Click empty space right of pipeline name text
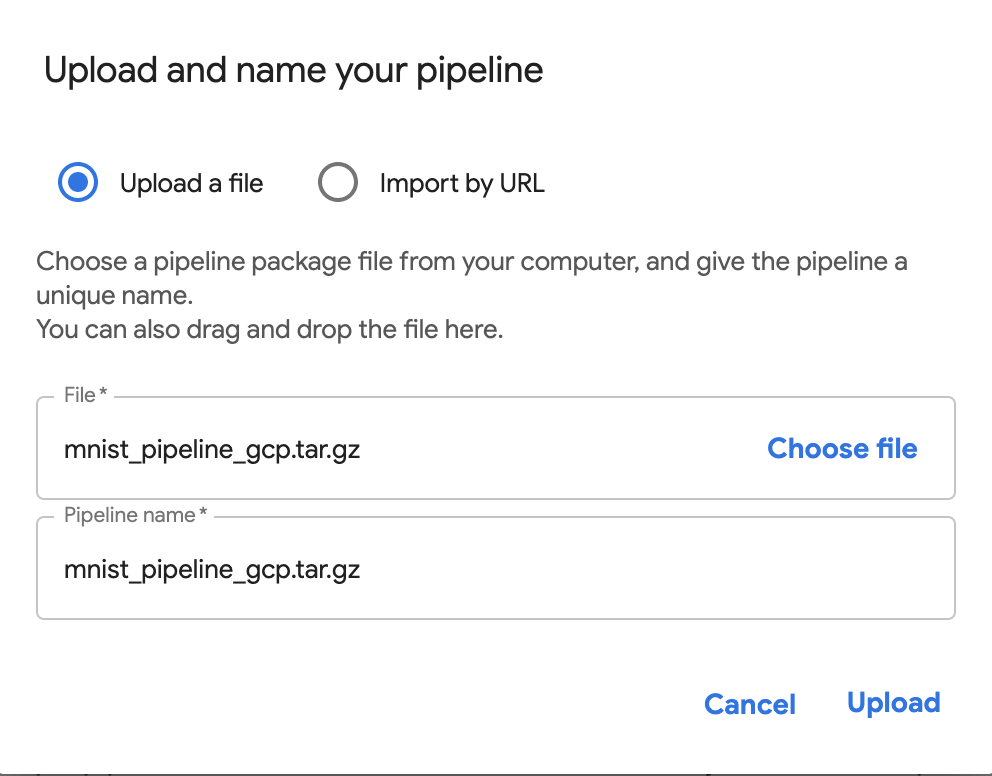This screenshot has width=992, height=776. coord(650,570)
